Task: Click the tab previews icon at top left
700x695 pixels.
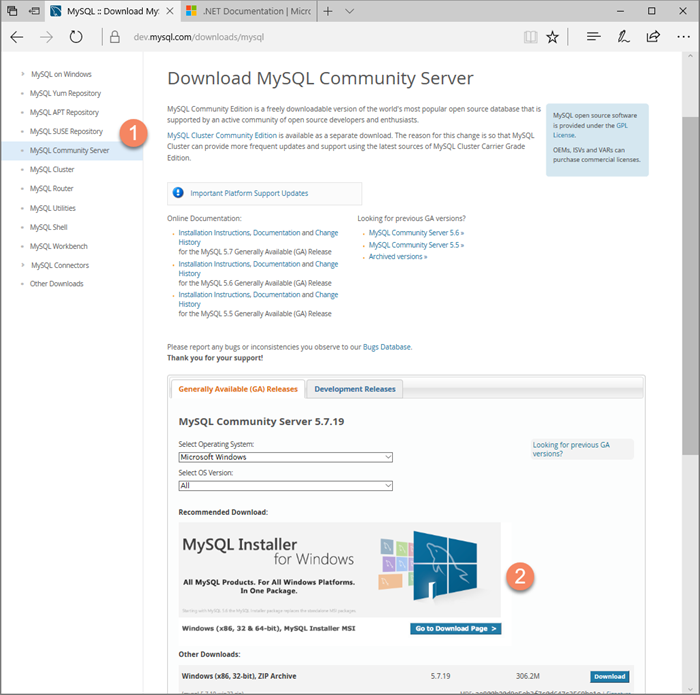Action: [12, 11]
